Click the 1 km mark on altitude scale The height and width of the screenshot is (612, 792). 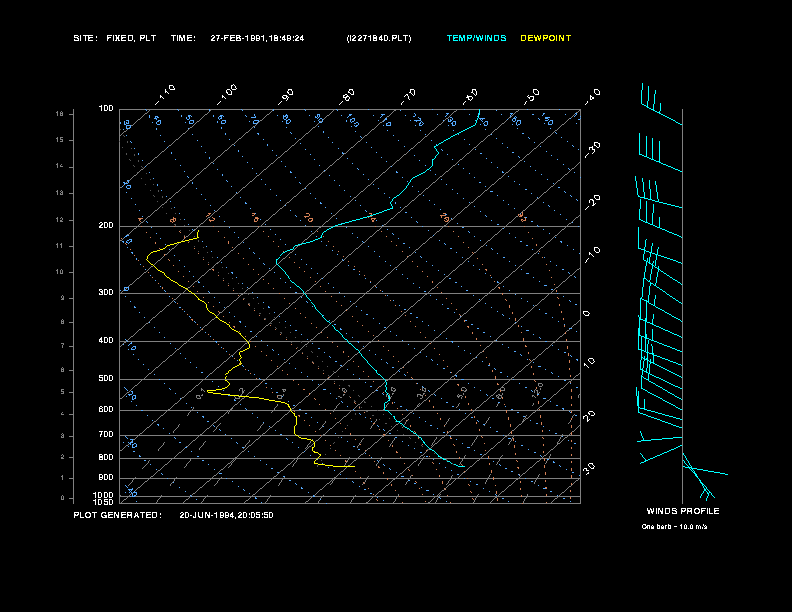63,478
